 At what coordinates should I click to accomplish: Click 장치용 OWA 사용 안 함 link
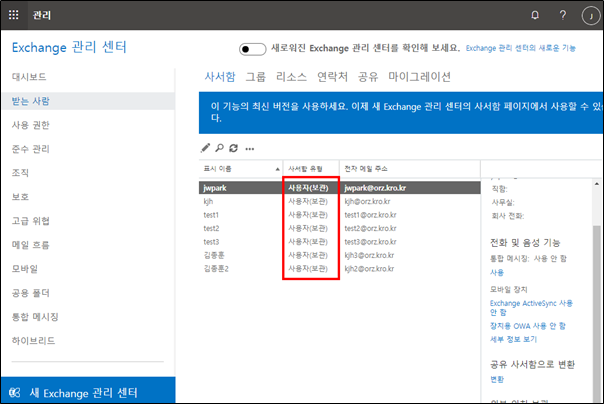click(x=527, y=326)
